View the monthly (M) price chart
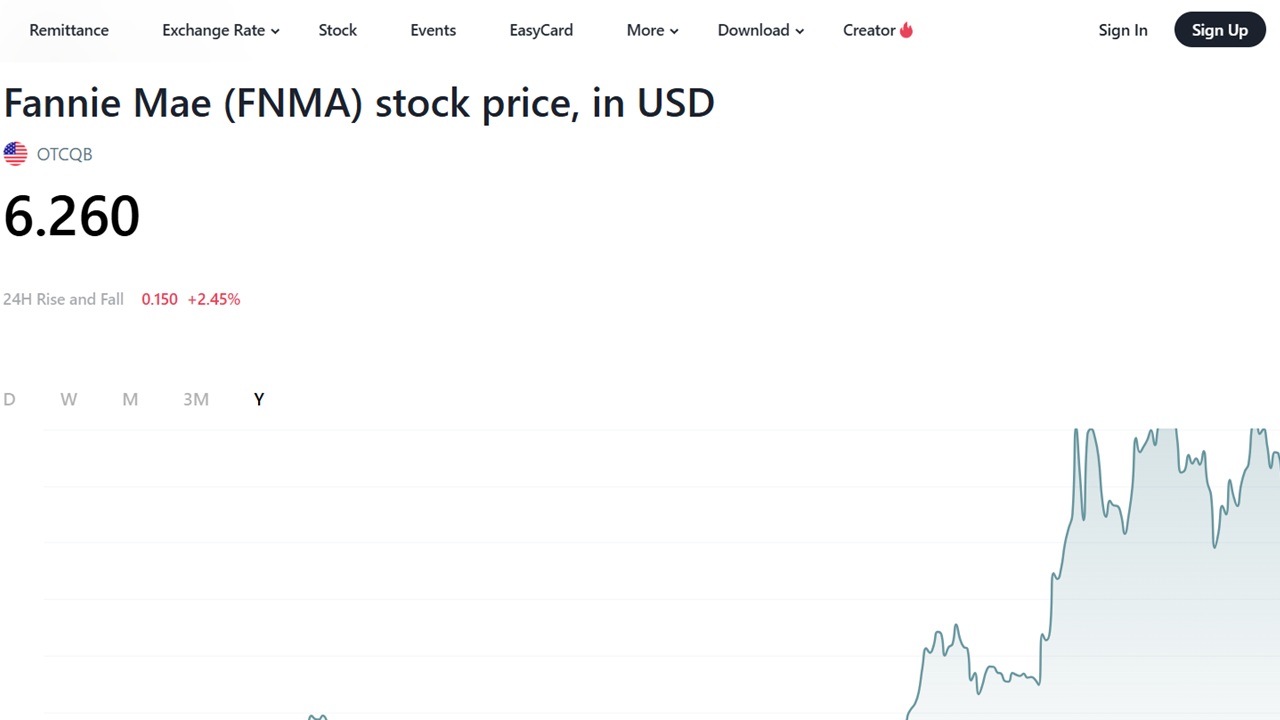 coord(130,399)
